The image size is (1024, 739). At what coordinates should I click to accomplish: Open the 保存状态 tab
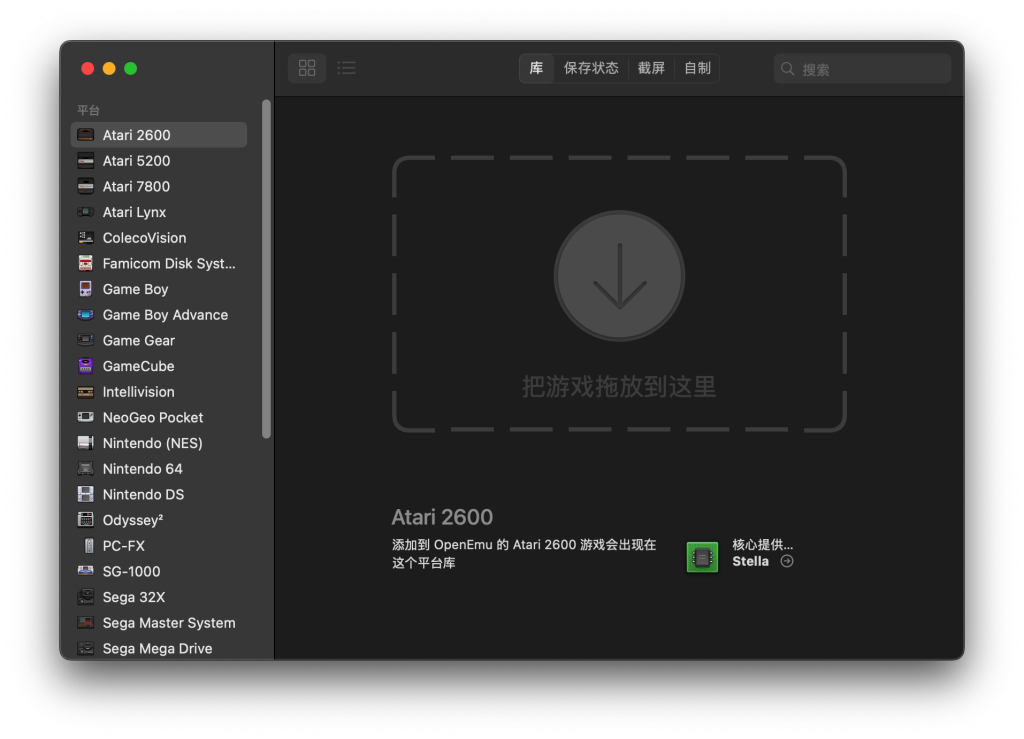tap(591, 68)
